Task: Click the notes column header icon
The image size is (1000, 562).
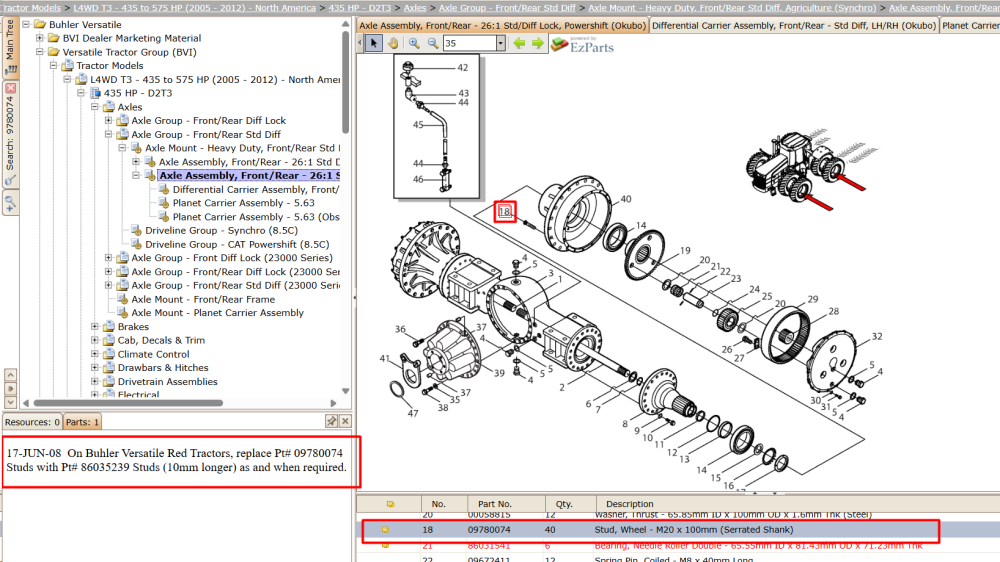Action: point(390,504)
